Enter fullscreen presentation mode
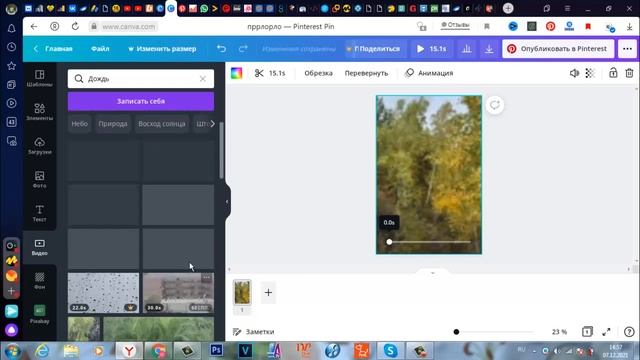The height and width of the screenshot is (360, 640). point(607,332)
